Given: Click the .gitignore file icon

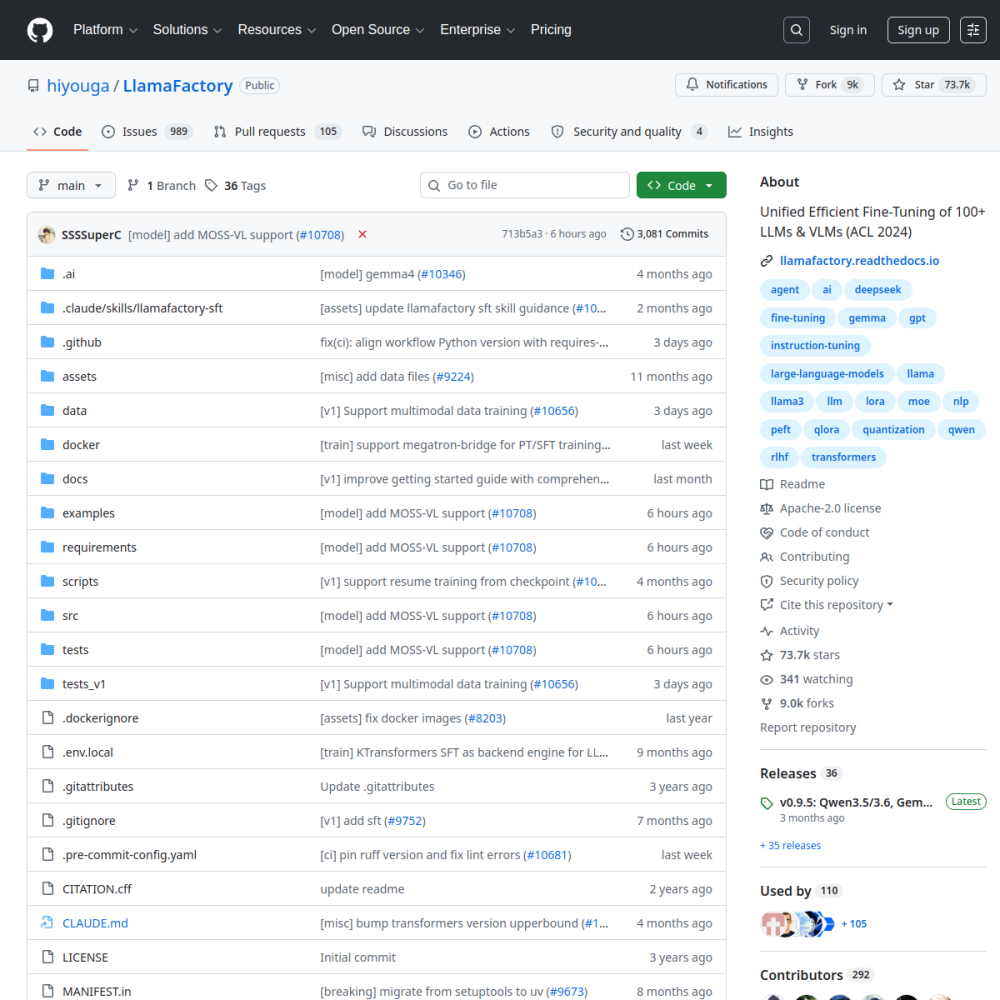Looking at the screenshot, I should point(47,820).
